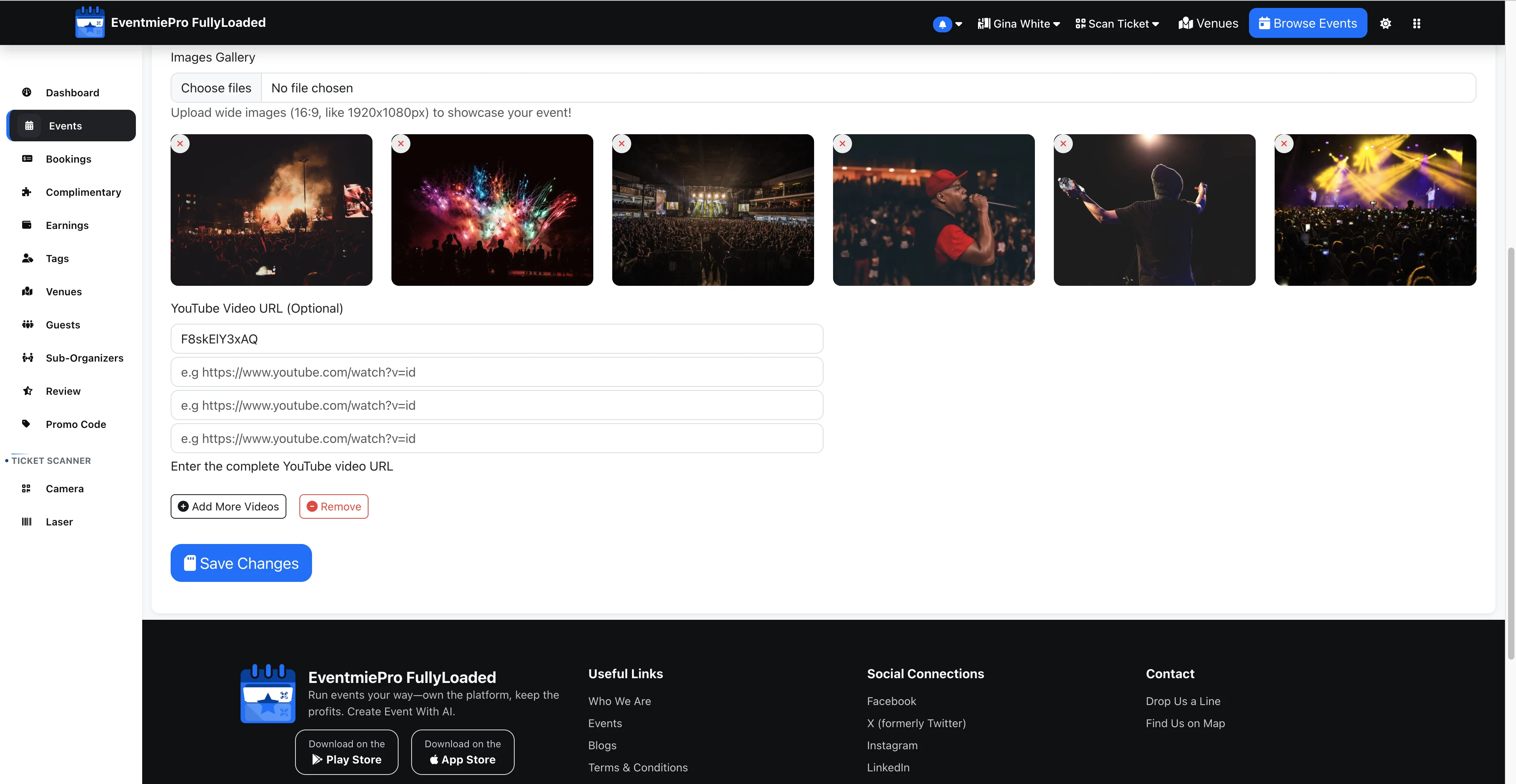Open the Instagram social link
The image size is (1516, 784).
click(x=892, y=745)
